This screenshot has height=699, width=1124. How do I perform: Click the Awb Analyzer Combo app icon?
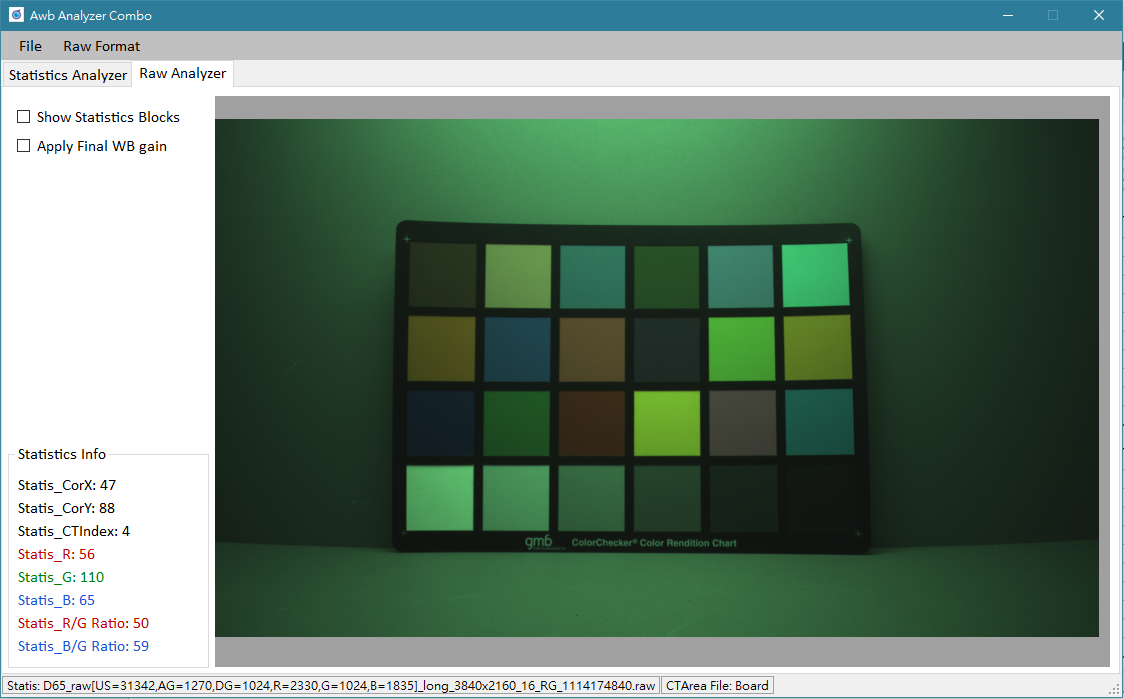click(16, 15)
